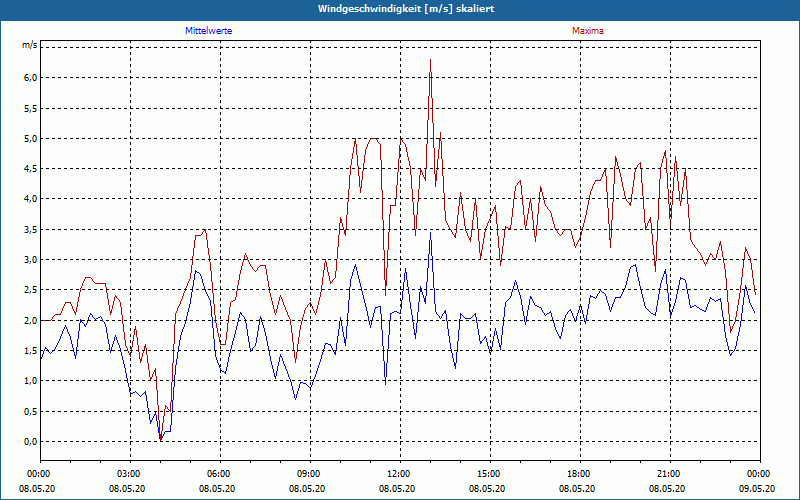
Task: Click the '1,0' y-axis value
Action: click(31, 381)
